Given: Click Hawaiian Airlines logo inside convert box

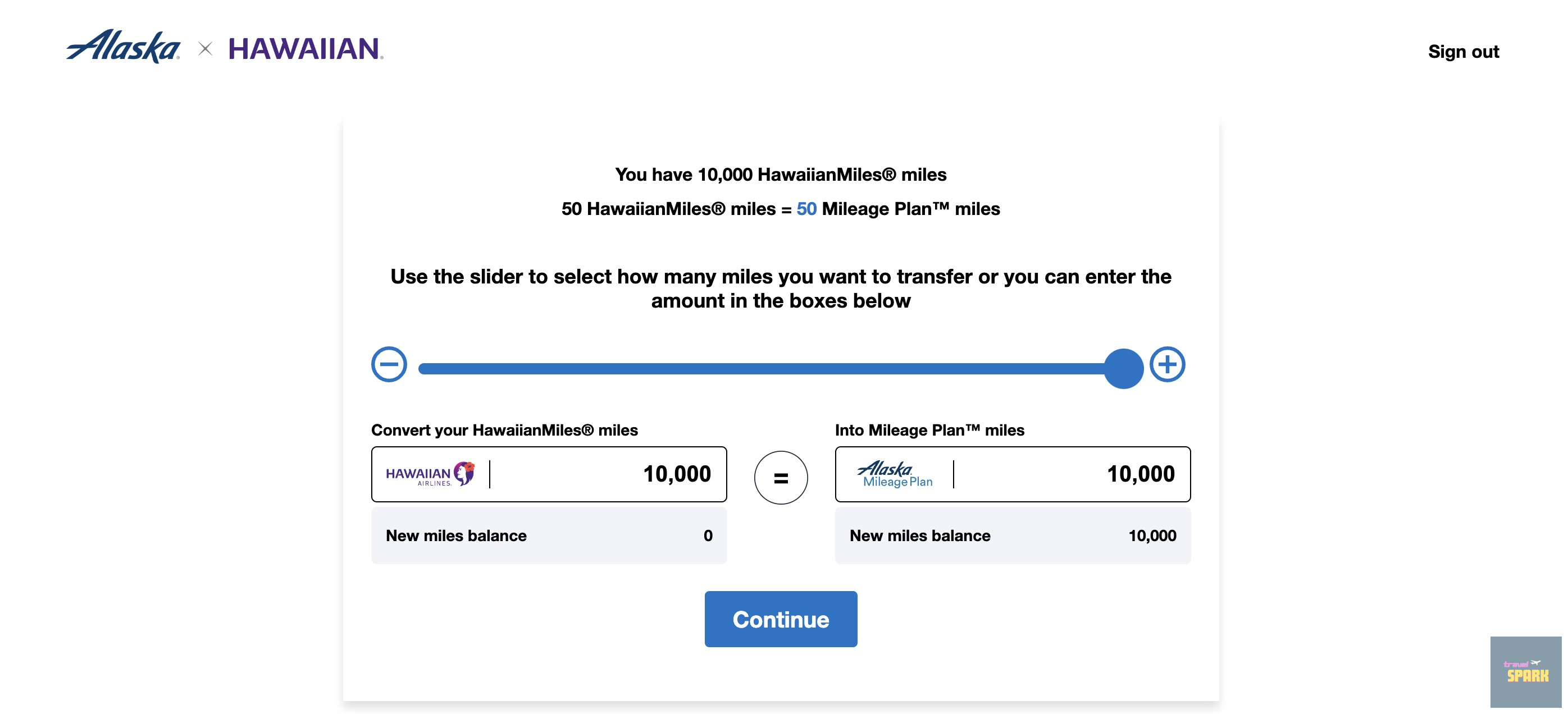Looking at the screenshot, I should [430, 474].
